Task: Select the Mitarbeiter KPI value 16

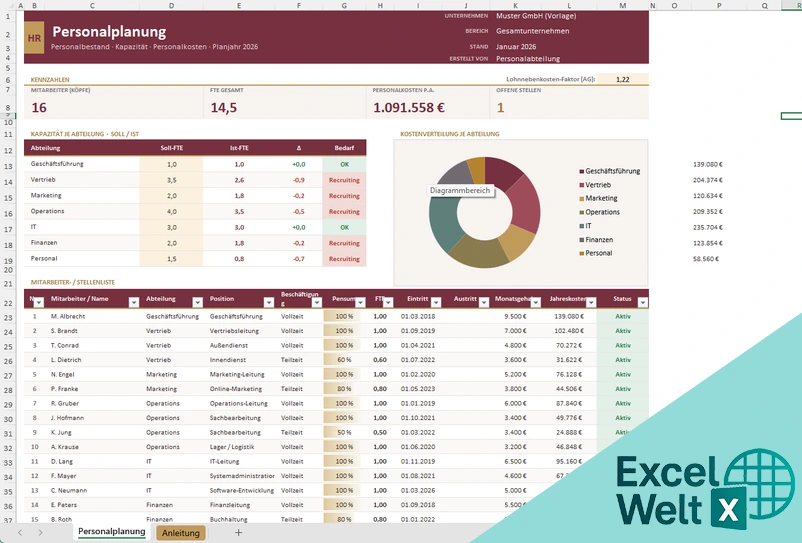Action: click(x=39, y=107)
